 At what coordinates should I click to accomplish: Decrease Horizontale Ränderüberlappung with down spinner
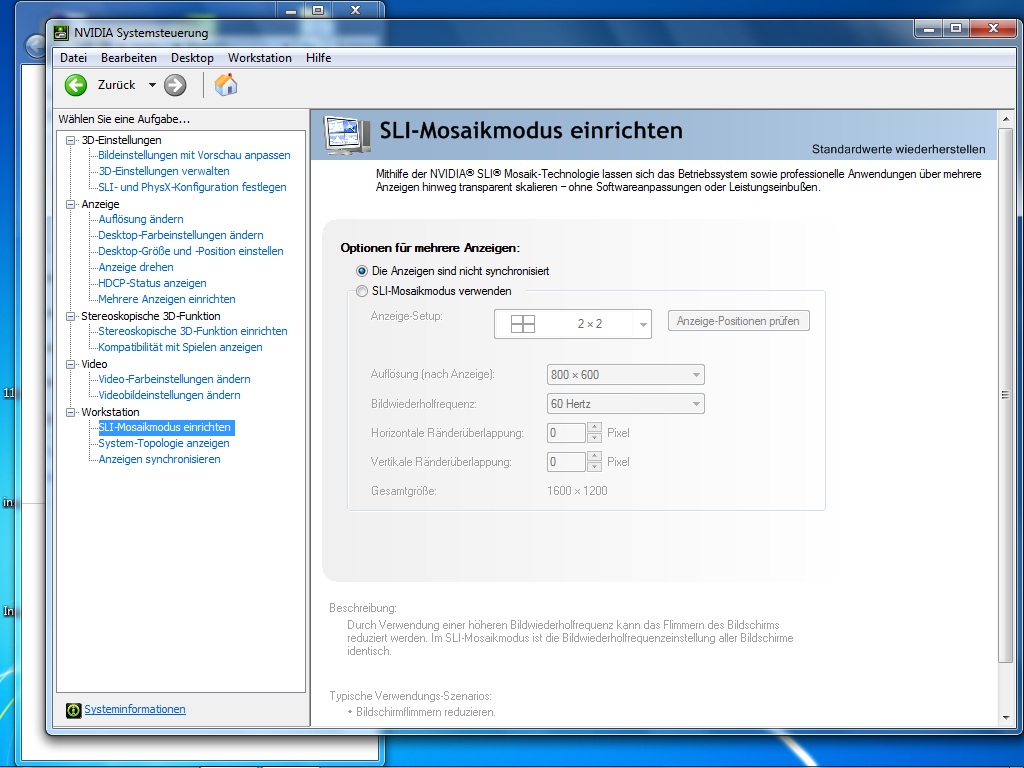click(x=594, y=438)
